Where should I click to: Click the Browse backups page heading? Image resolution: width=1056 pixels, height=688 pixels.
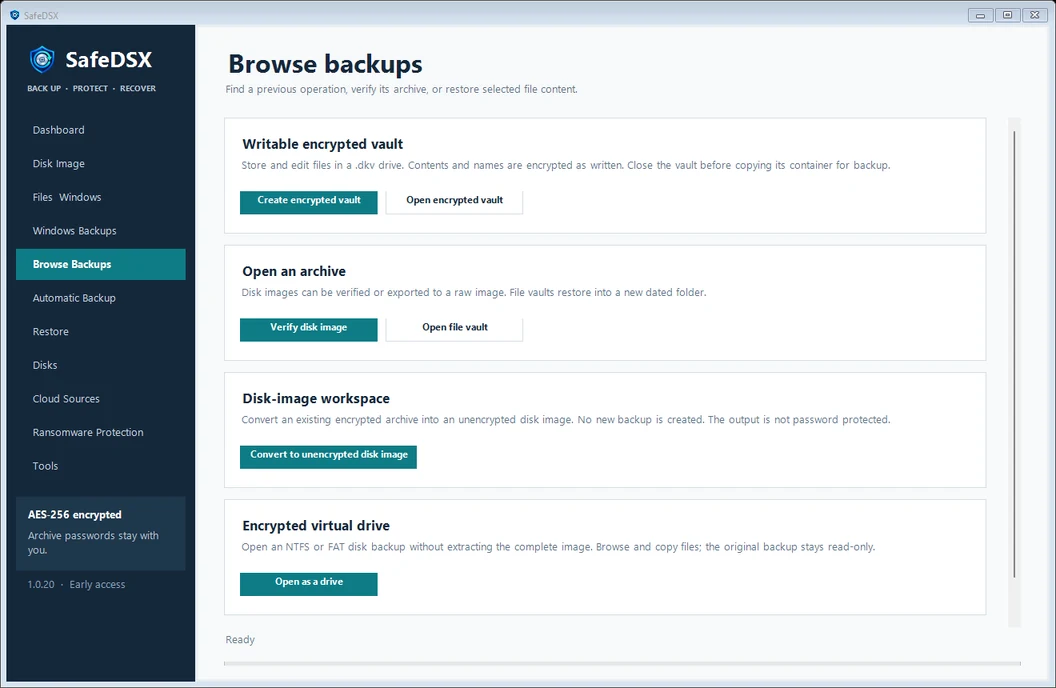tap(325, 65)
